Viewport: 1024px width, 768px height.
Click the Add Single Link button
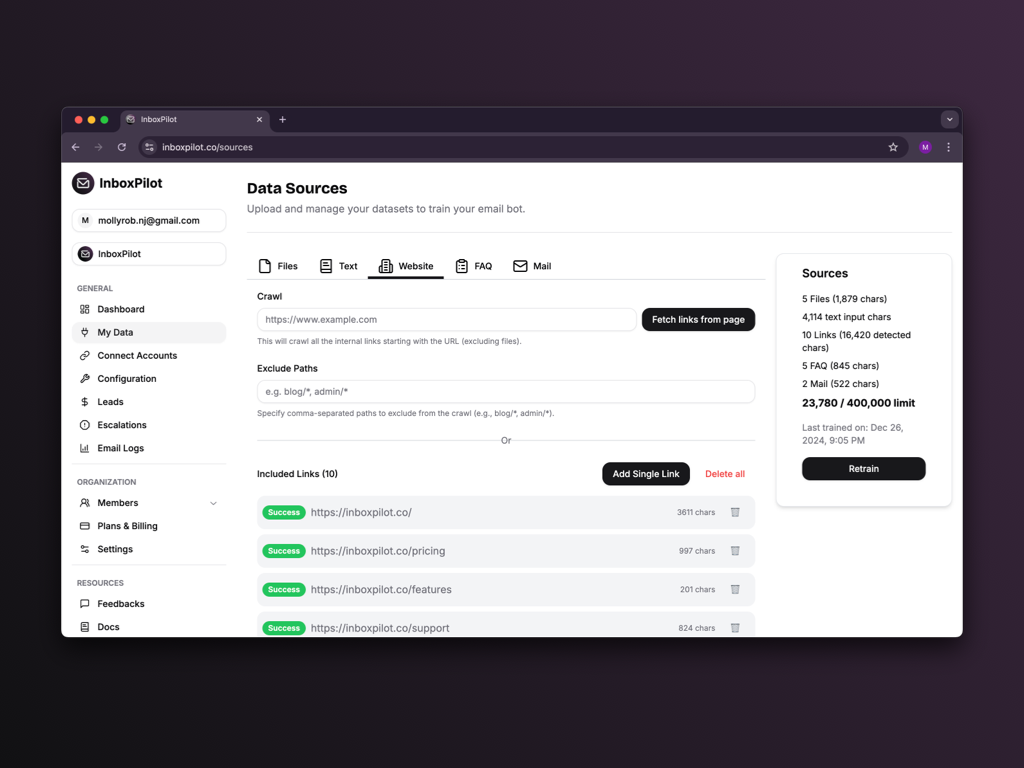coord(646,474)
